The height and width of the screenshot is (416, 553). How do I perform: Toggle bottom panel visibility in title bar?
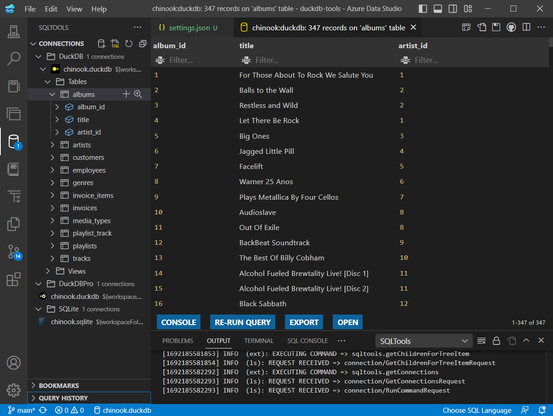tap(438, 9)
